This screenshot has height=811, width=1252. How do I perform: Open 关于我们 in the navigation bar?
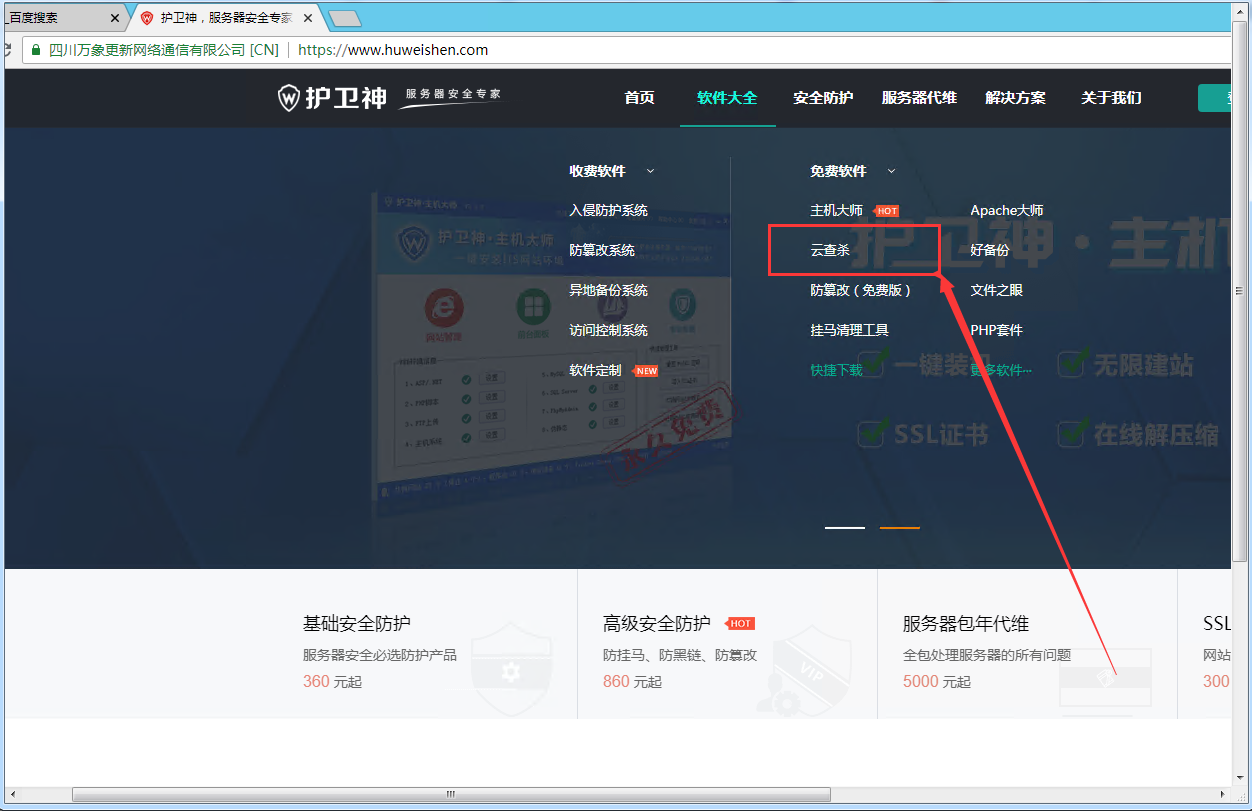point(1111,98)
